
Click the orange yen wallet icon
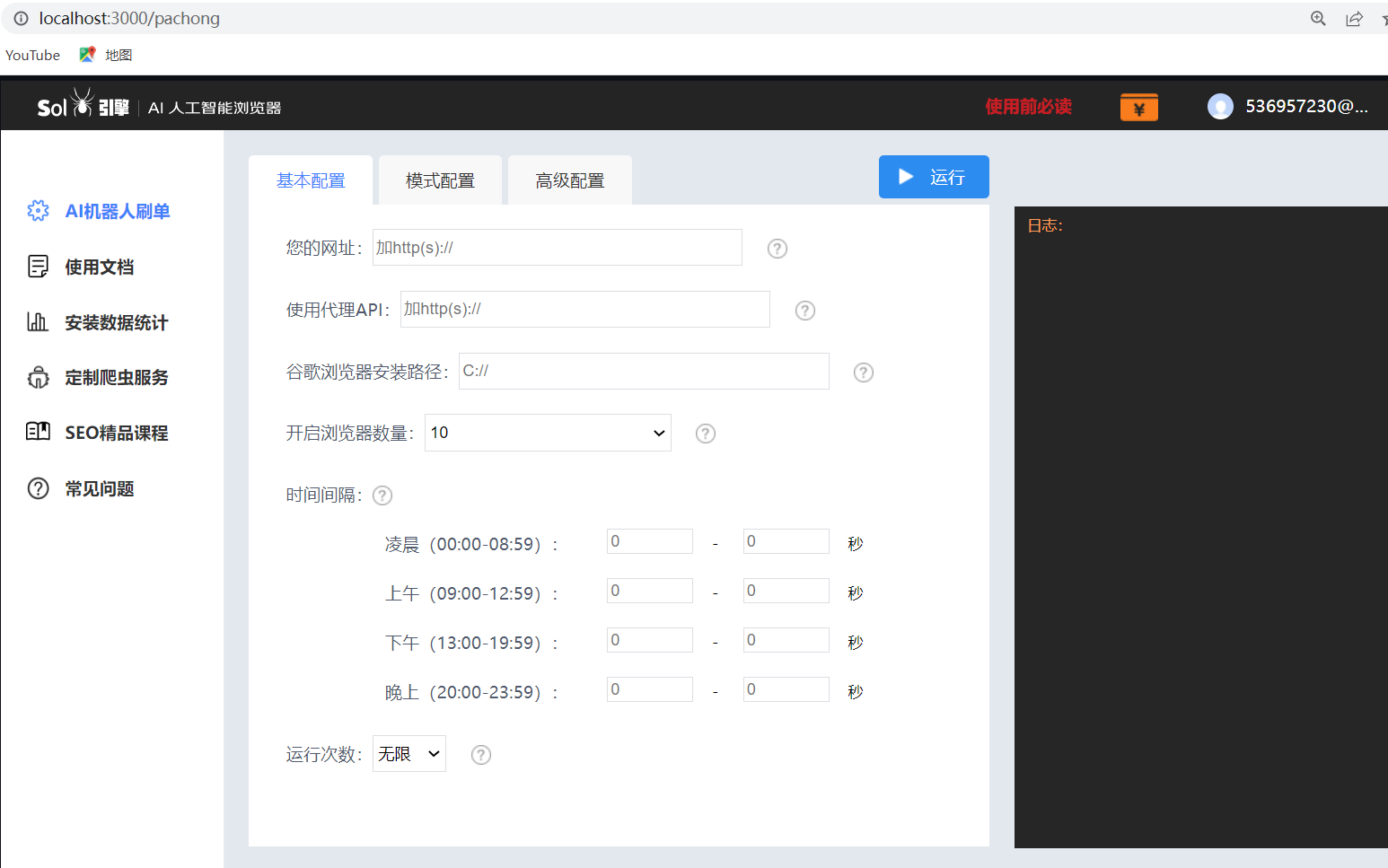pyautogui.click(x=1139, y=107)
